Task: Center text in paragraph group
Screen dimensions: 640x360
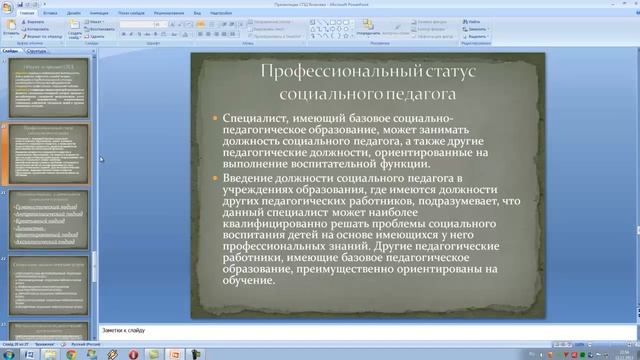Action: coord(208,34)
